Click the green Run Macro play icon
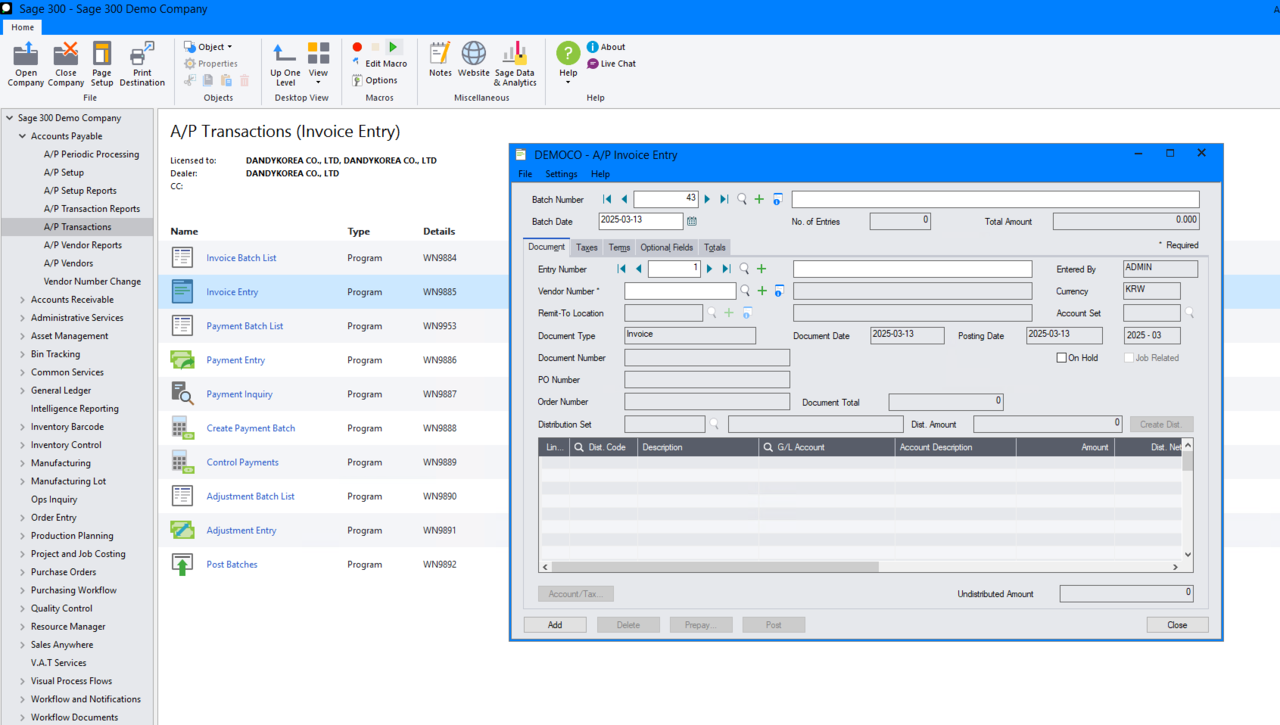Image resolution: width=1280 pixels, height=725 pixels. [x=394, y=47]
